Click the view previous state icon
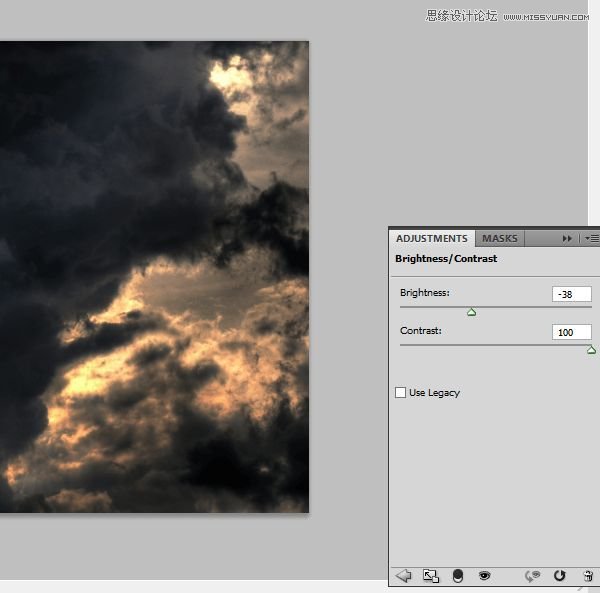This screenshot has height=593, width=600. (533, 575)
